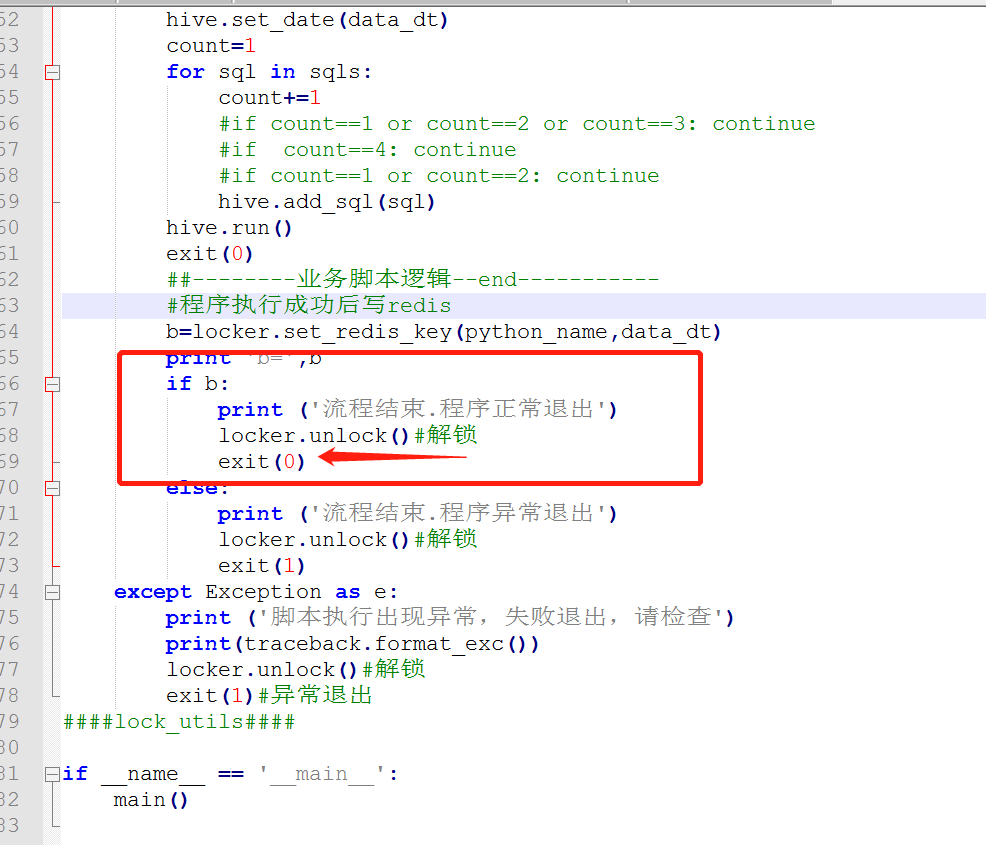Click 'exit(0)' below hive.run()
Screen dimensions: 986x845
209,254
